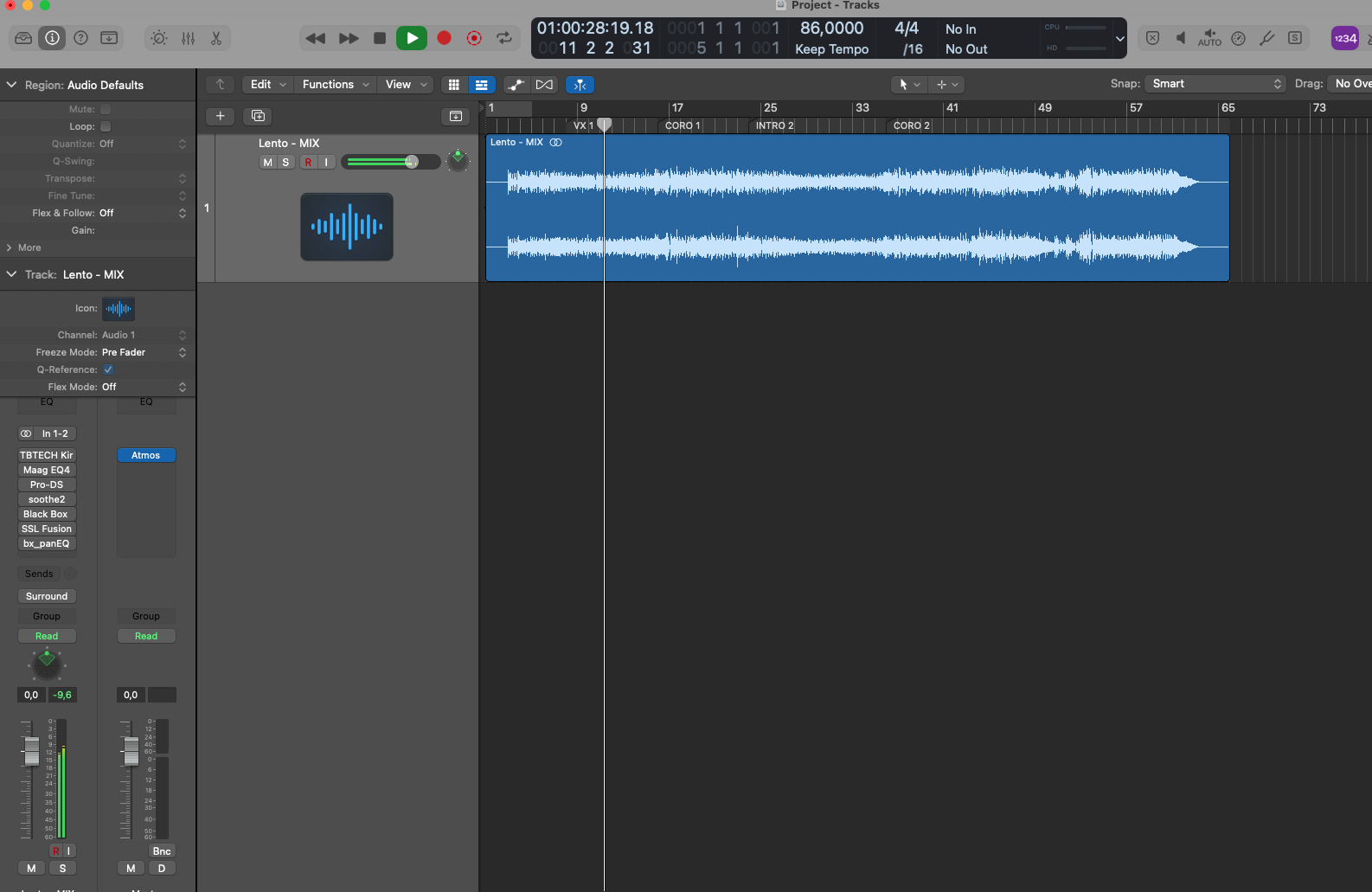Switch to the grid view icon

(454, 85)
